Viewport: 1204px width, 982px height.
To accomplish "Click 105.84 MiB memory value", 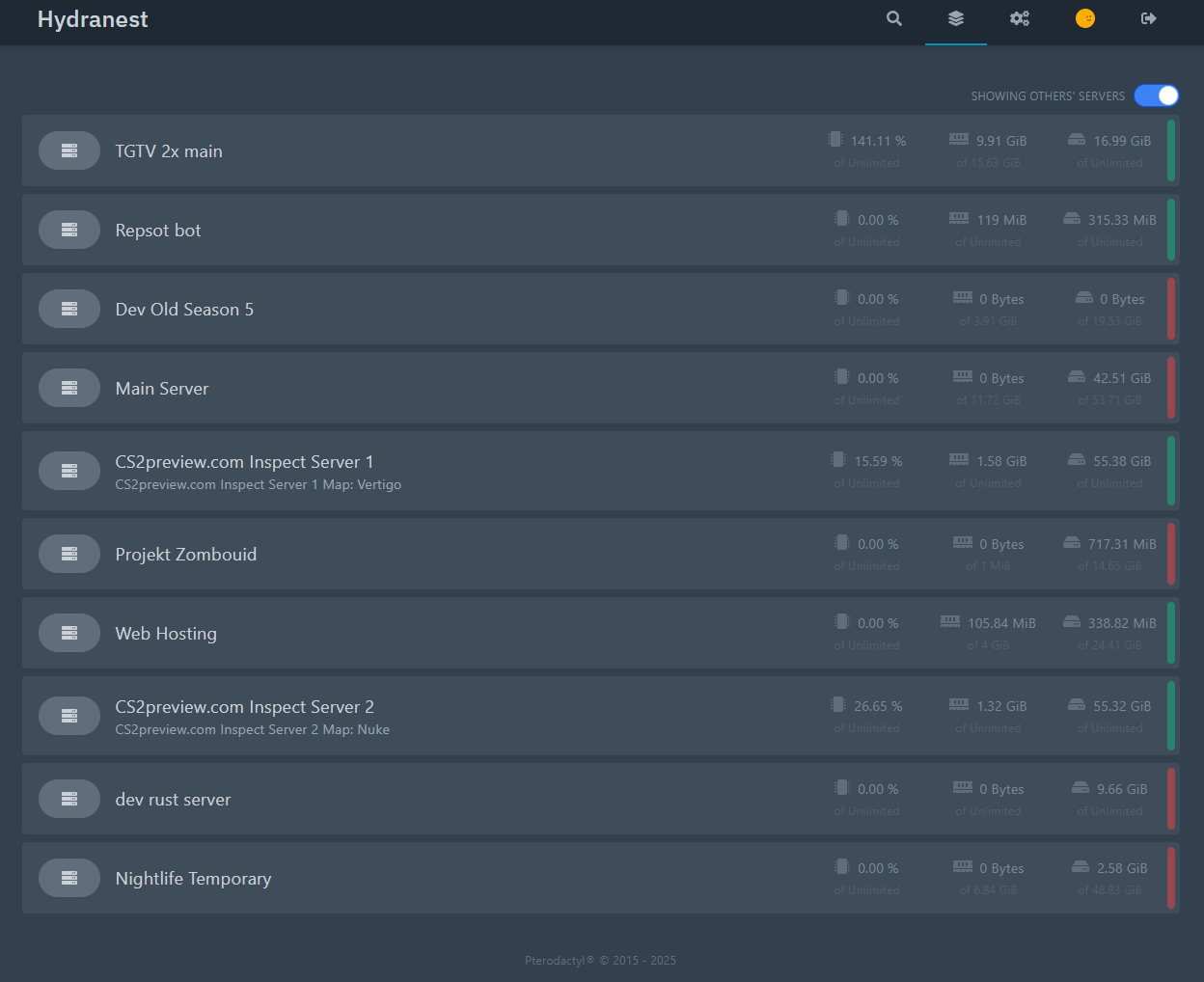I will coord(1001,623).
